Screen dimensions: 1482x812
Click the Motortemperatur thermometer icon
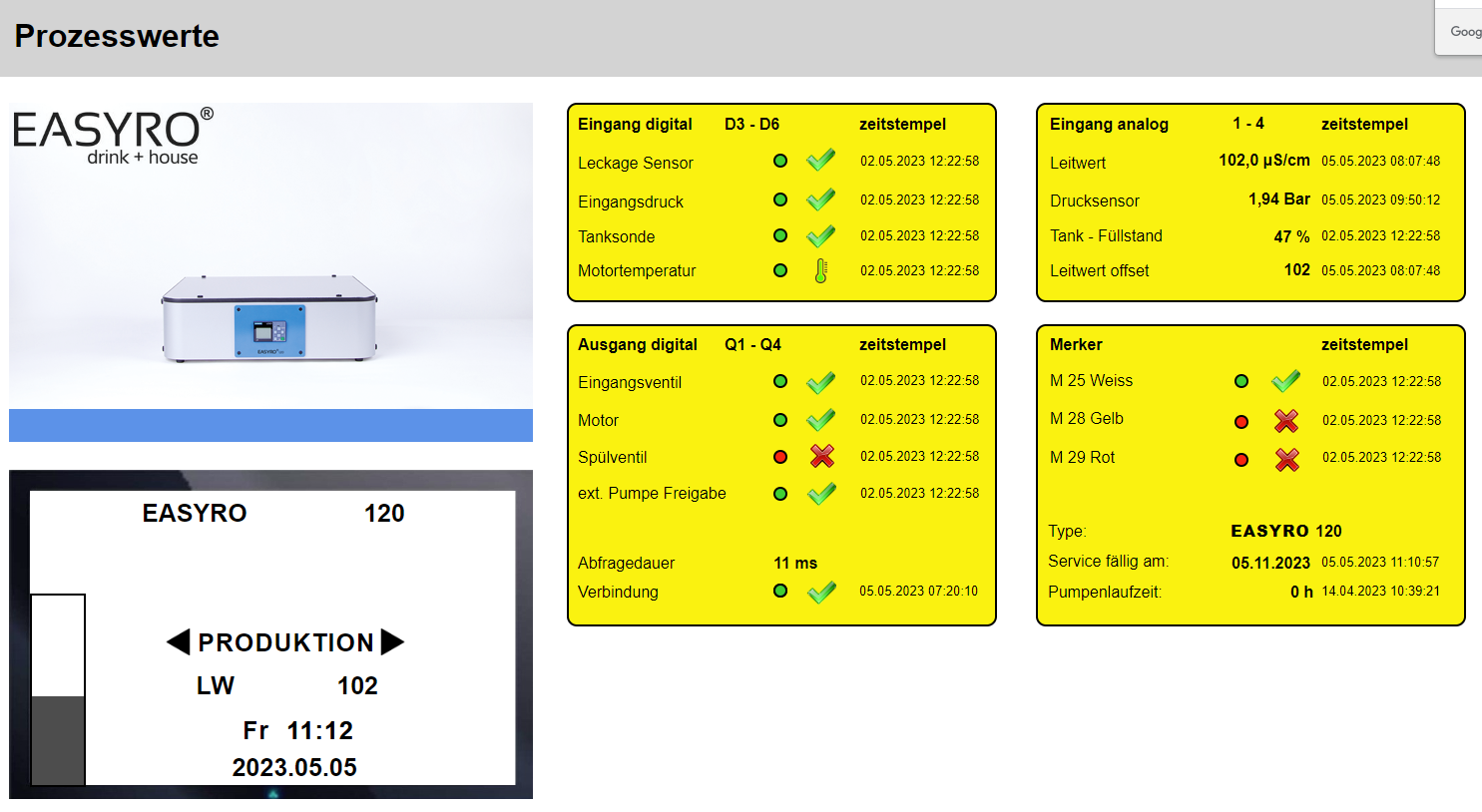point(820,270)
